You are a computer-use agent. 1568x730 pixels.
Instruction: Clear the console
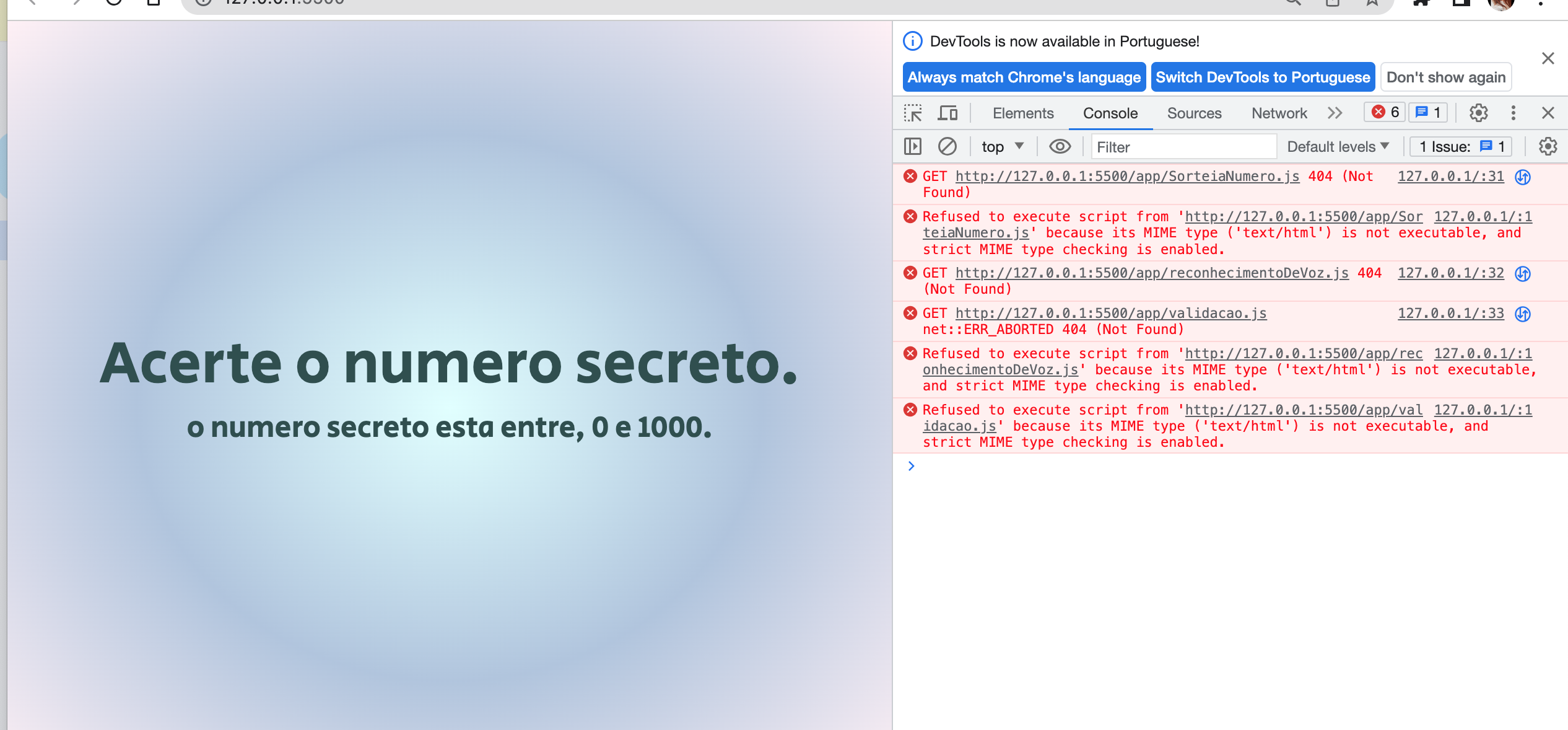[x=947, y=146]
